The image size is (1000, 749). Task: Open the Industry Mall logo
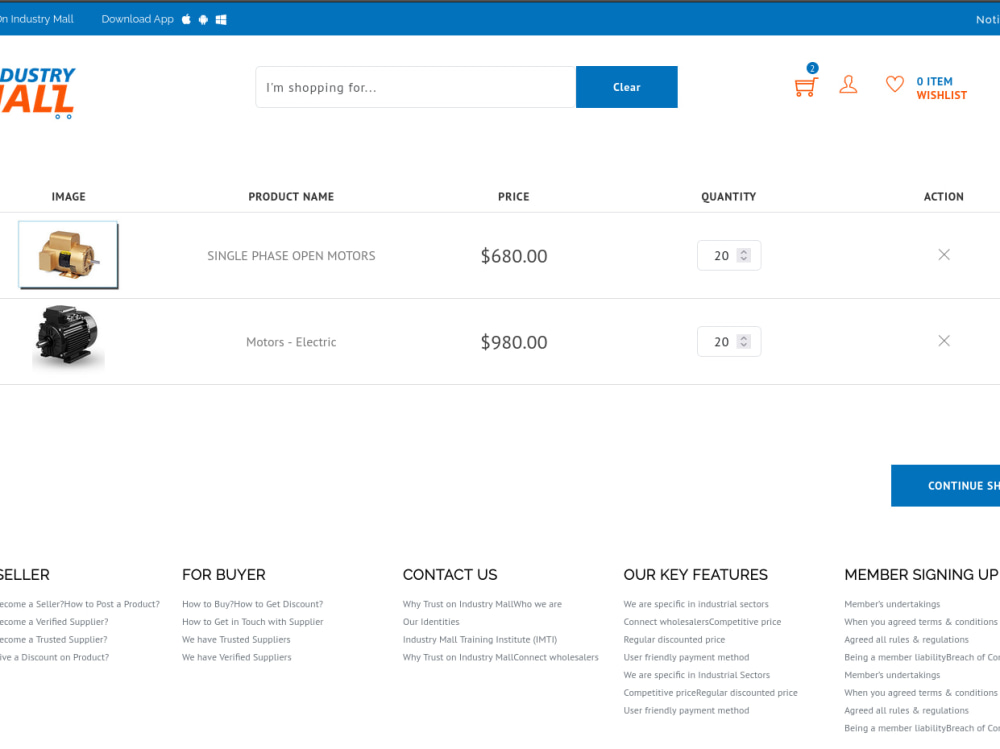pyautogui.click(x=37, y=93)
